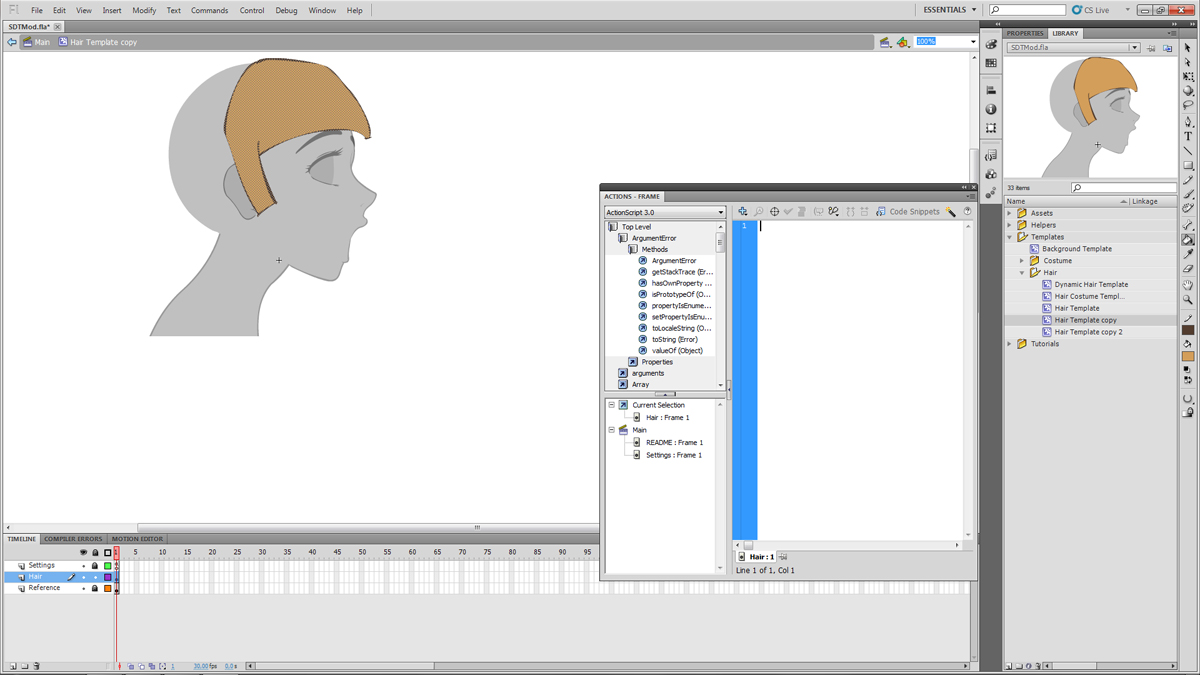The image size is (1200, 675).
Task: Toggle visibility dot of the Reference layer
Action: (x=84, y=589)
